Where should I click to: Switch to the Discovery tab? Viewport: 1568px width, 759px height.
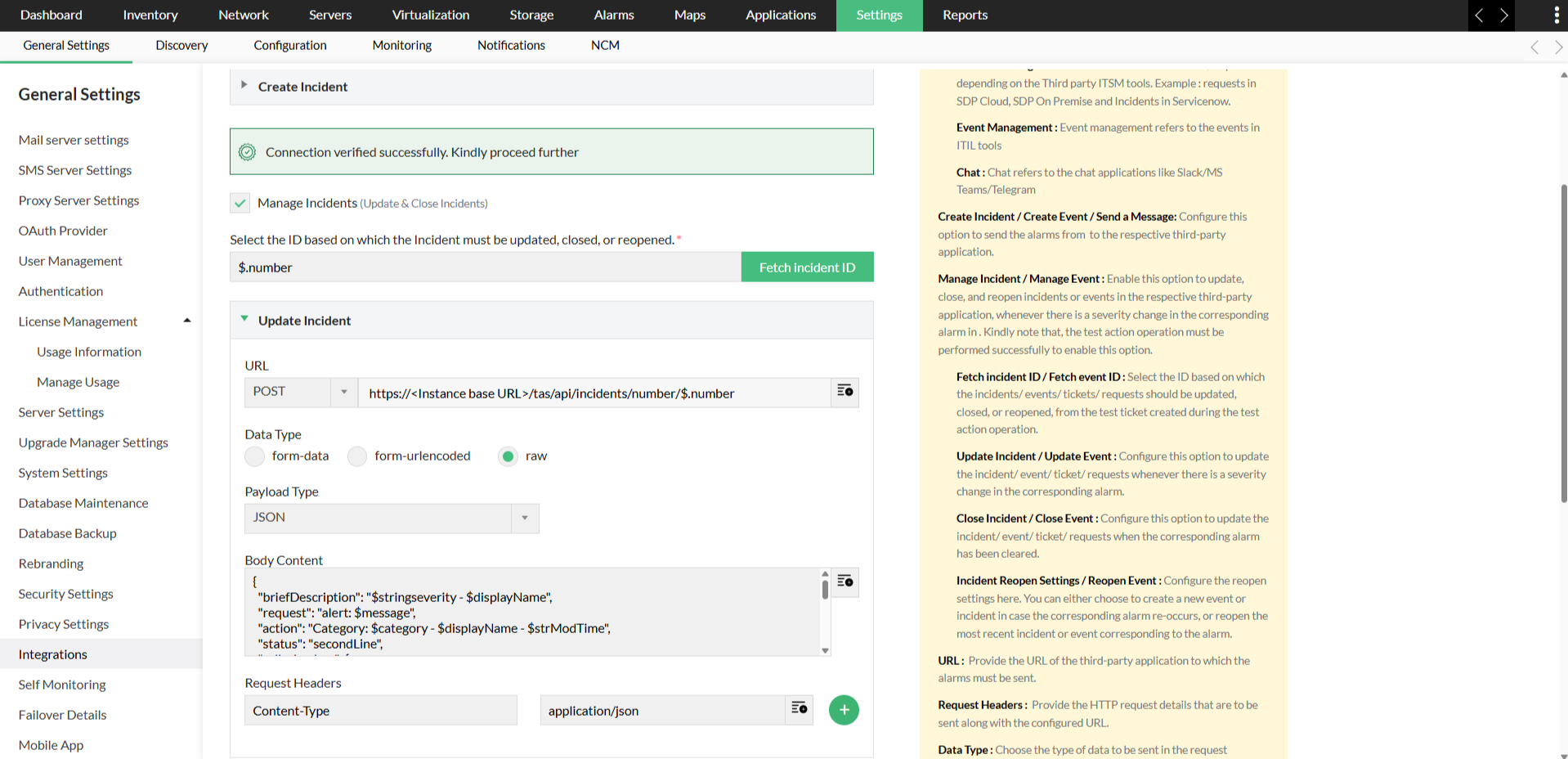[181, 45]
